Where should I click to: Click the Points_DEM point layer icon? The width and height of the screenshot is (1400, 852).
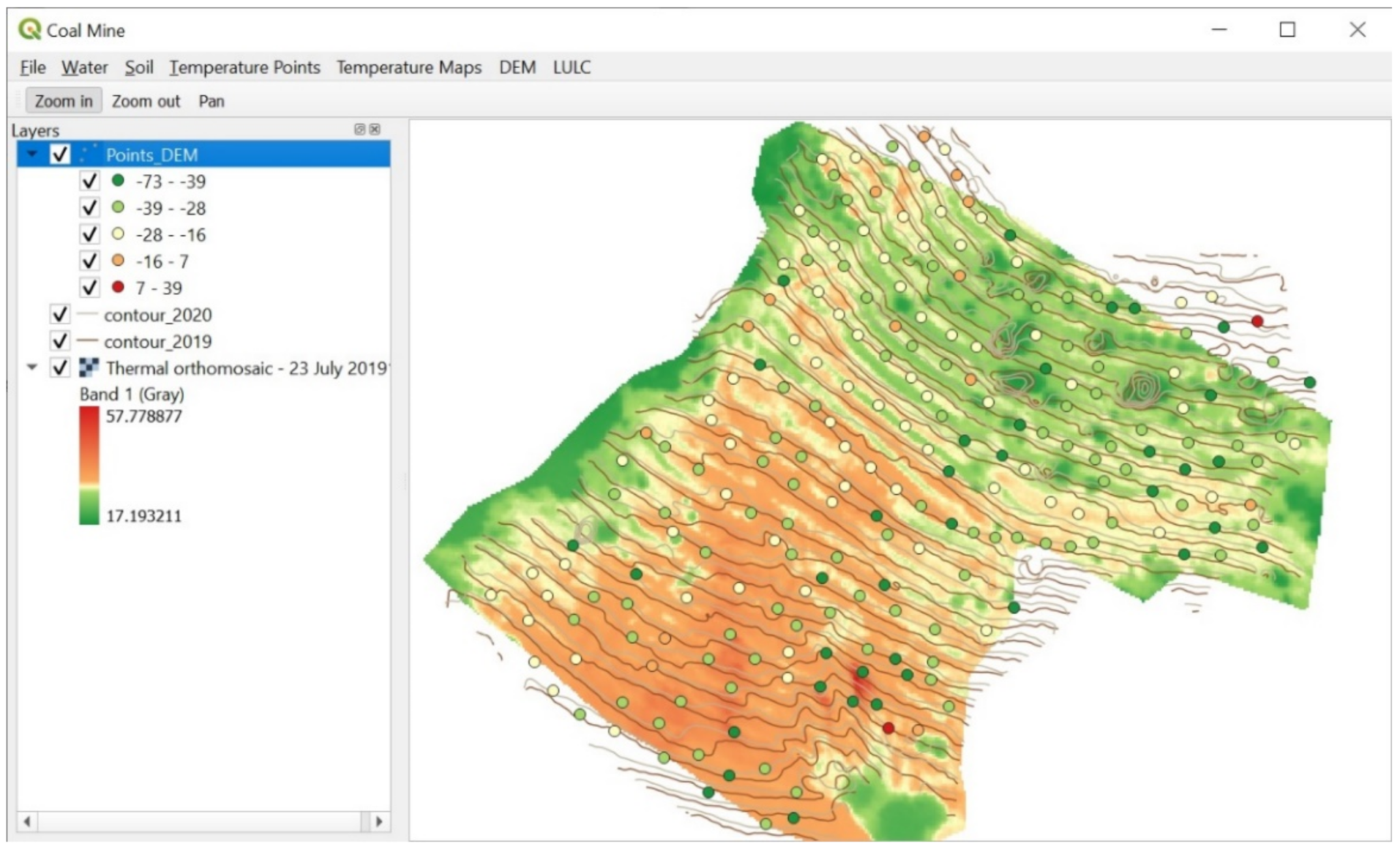88,155
